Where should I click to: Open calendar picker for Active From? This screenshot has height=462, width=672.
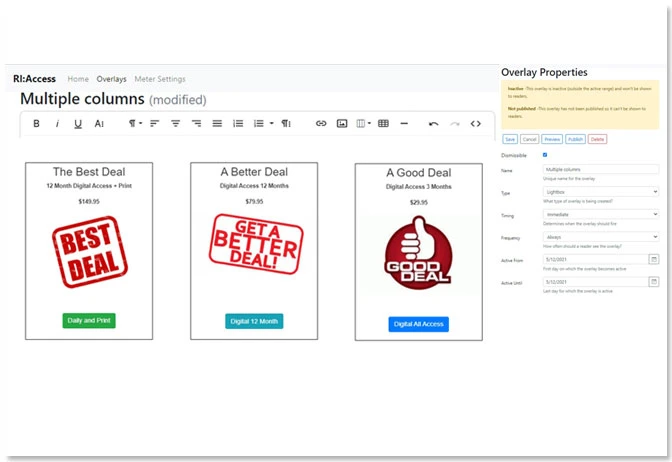tap(654, 259)
